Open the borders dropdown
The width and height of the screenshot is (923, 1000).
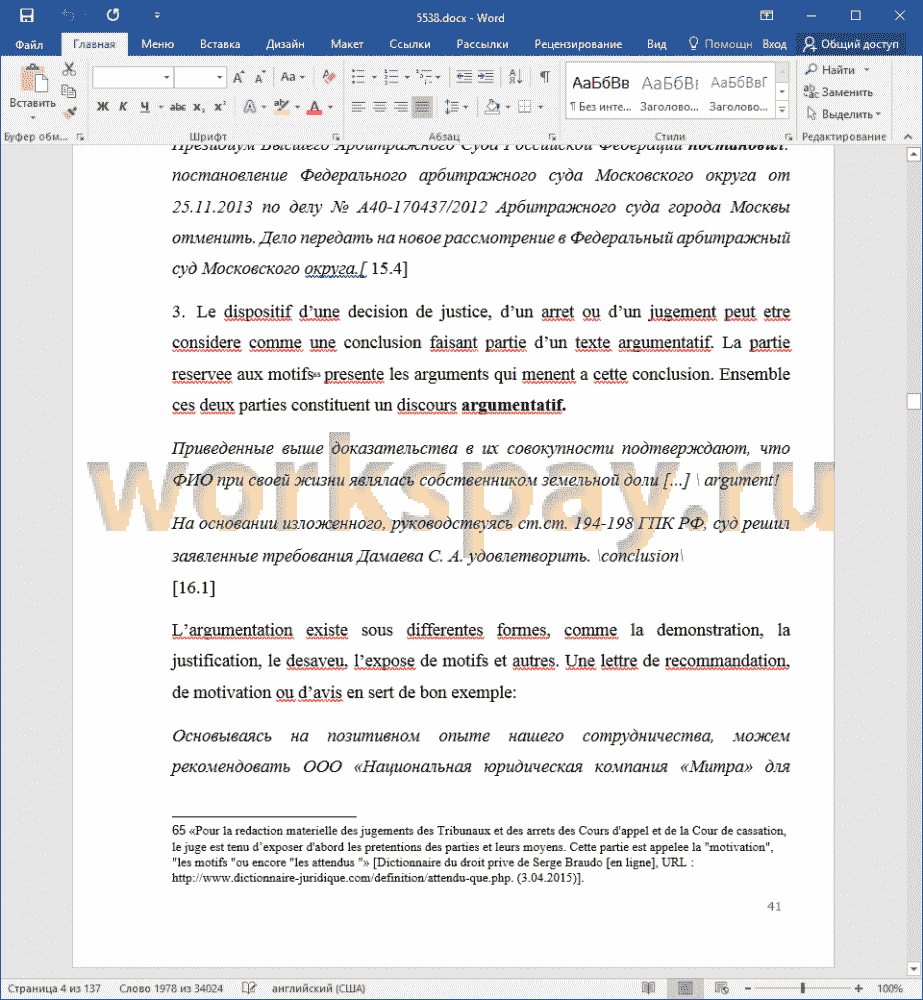click(540, 107)
